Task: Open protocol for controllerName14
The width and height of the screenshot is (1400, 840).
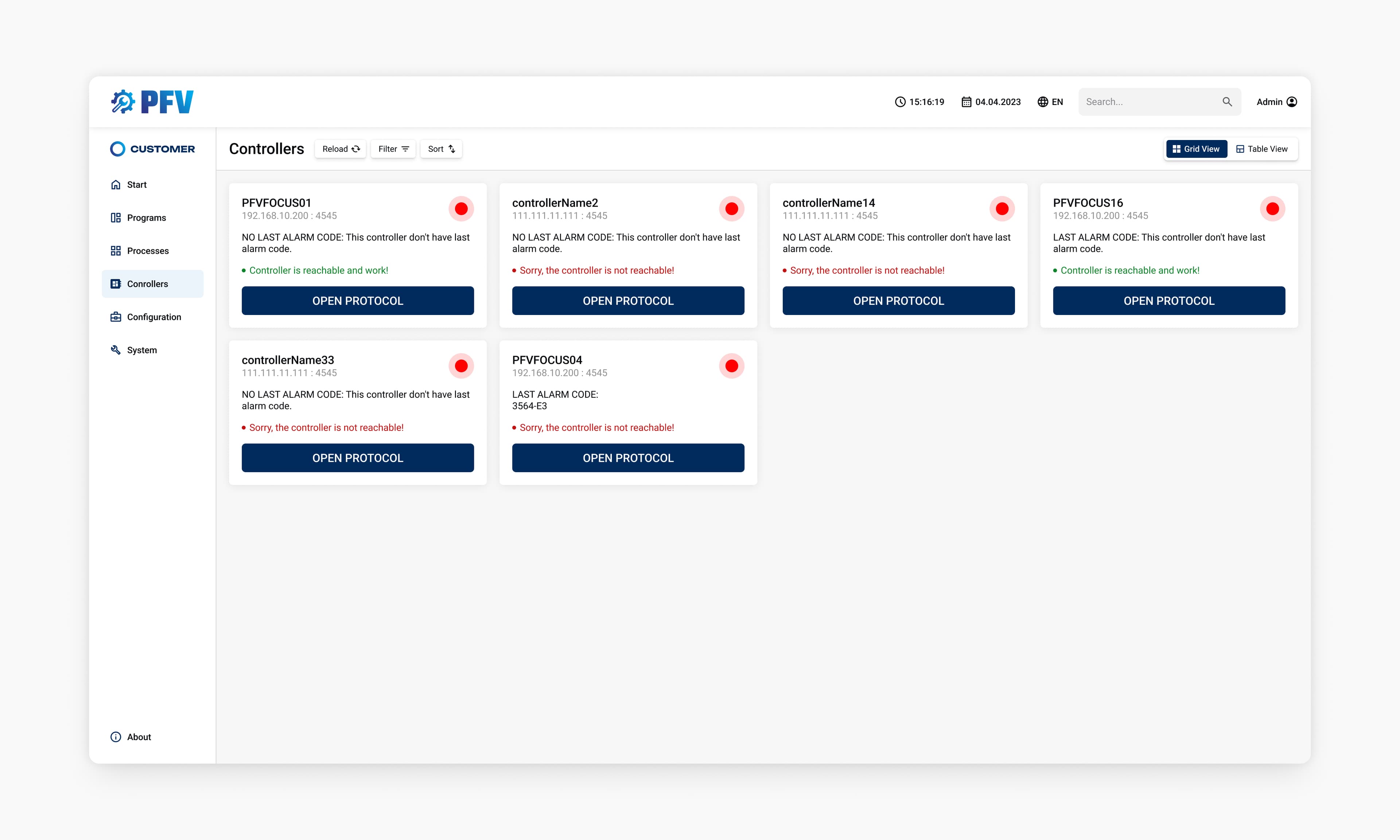Action: coord(899,300)
